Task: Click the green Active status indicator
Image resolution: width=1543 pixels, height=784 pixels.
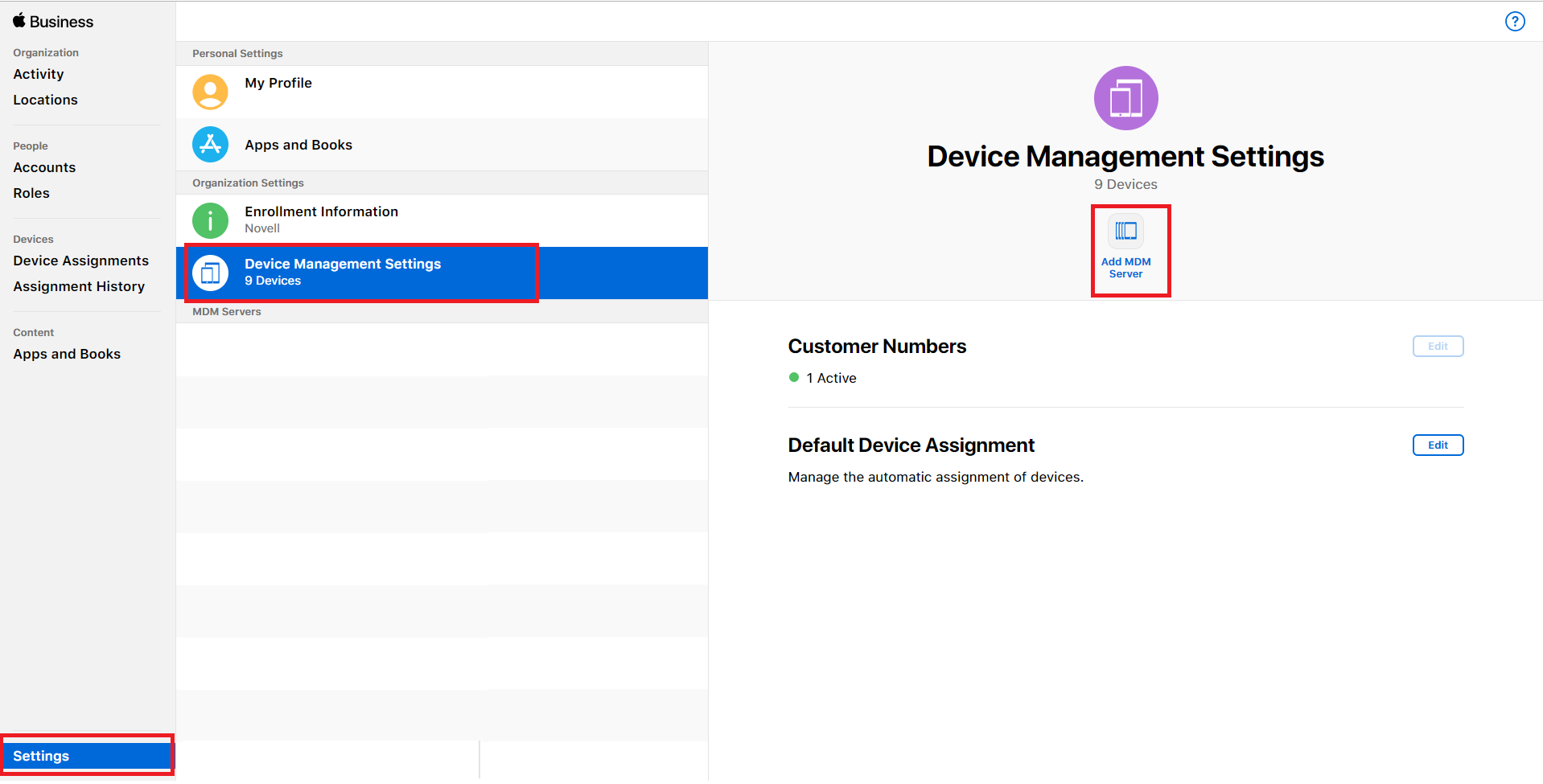Action: (794, 377)
